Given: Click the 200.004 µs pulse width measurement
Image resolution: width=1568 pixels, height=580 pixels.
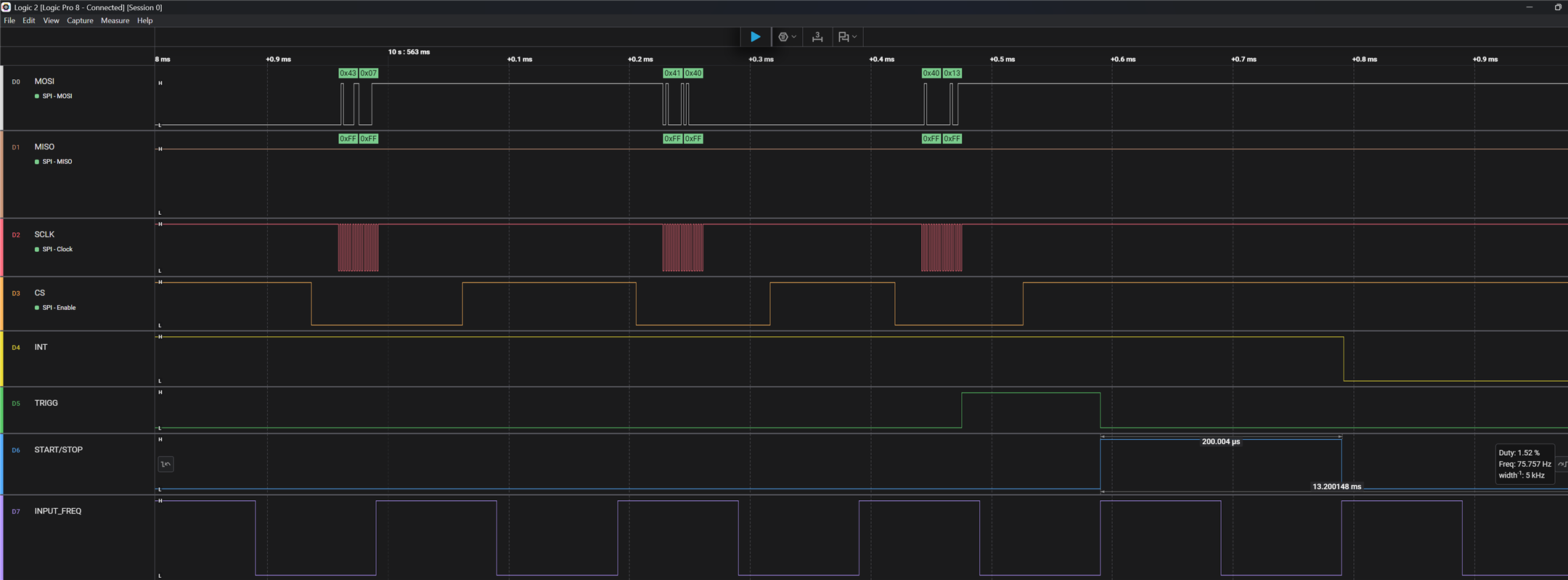Looking at the screenshot, I should tap(1220, 441).
